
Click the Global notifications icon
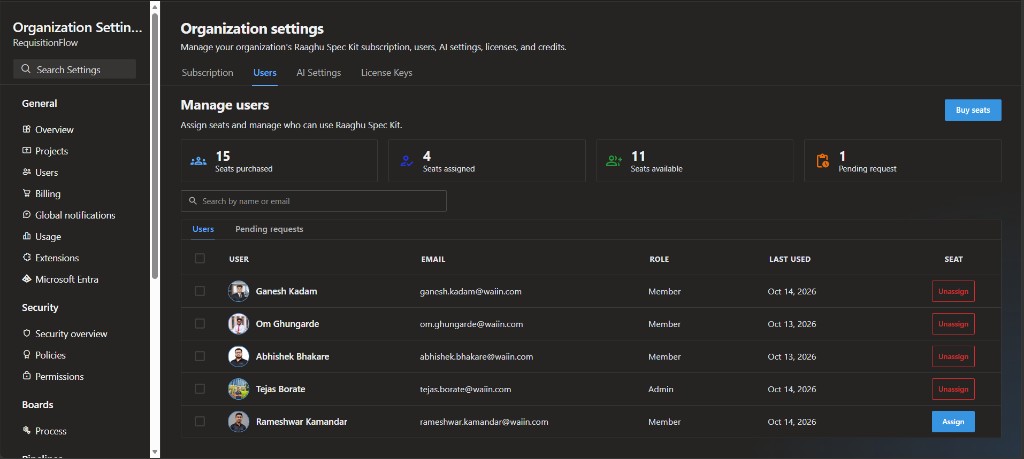click(27, 215)
